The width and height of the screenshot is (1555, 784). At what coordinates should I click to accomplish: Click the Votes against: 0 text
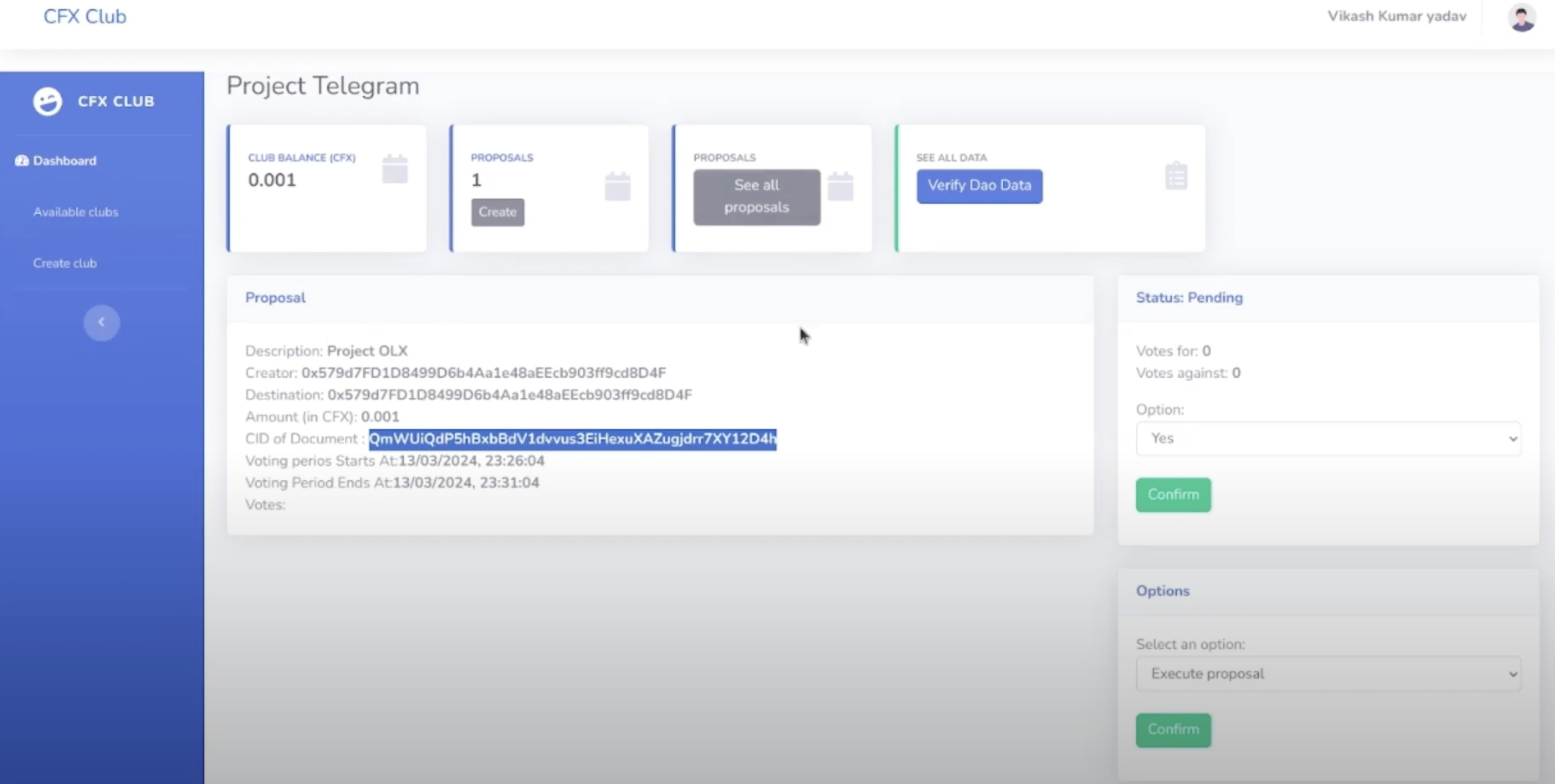(x=1188, y=373)
